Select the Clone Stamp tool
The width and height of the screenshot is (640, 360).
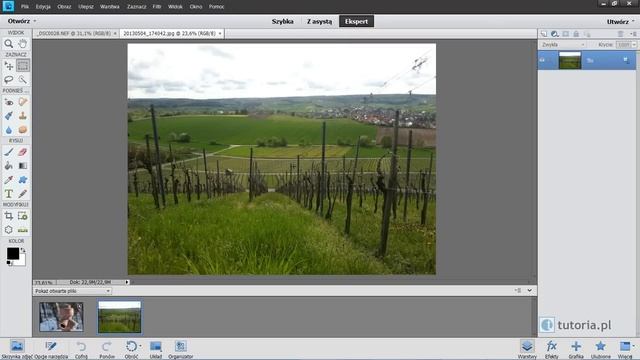[23, 116]
